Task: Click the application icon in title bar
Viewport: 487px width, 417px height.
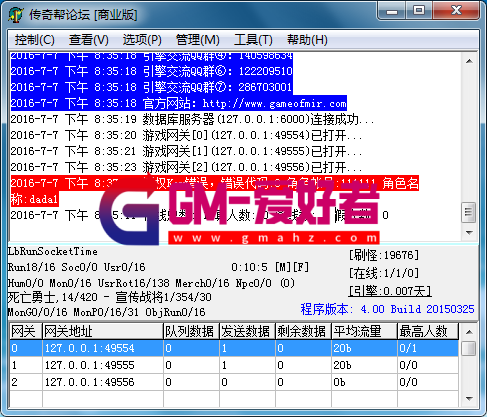Action: point(16,15)
